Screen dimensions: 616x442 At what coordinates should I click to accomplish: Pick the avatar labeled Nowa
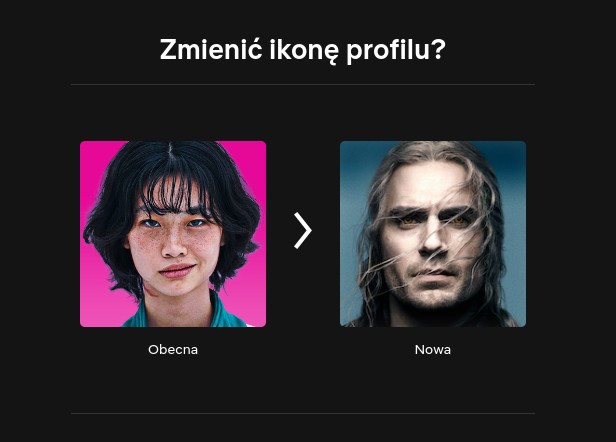(x=433, y=234)
